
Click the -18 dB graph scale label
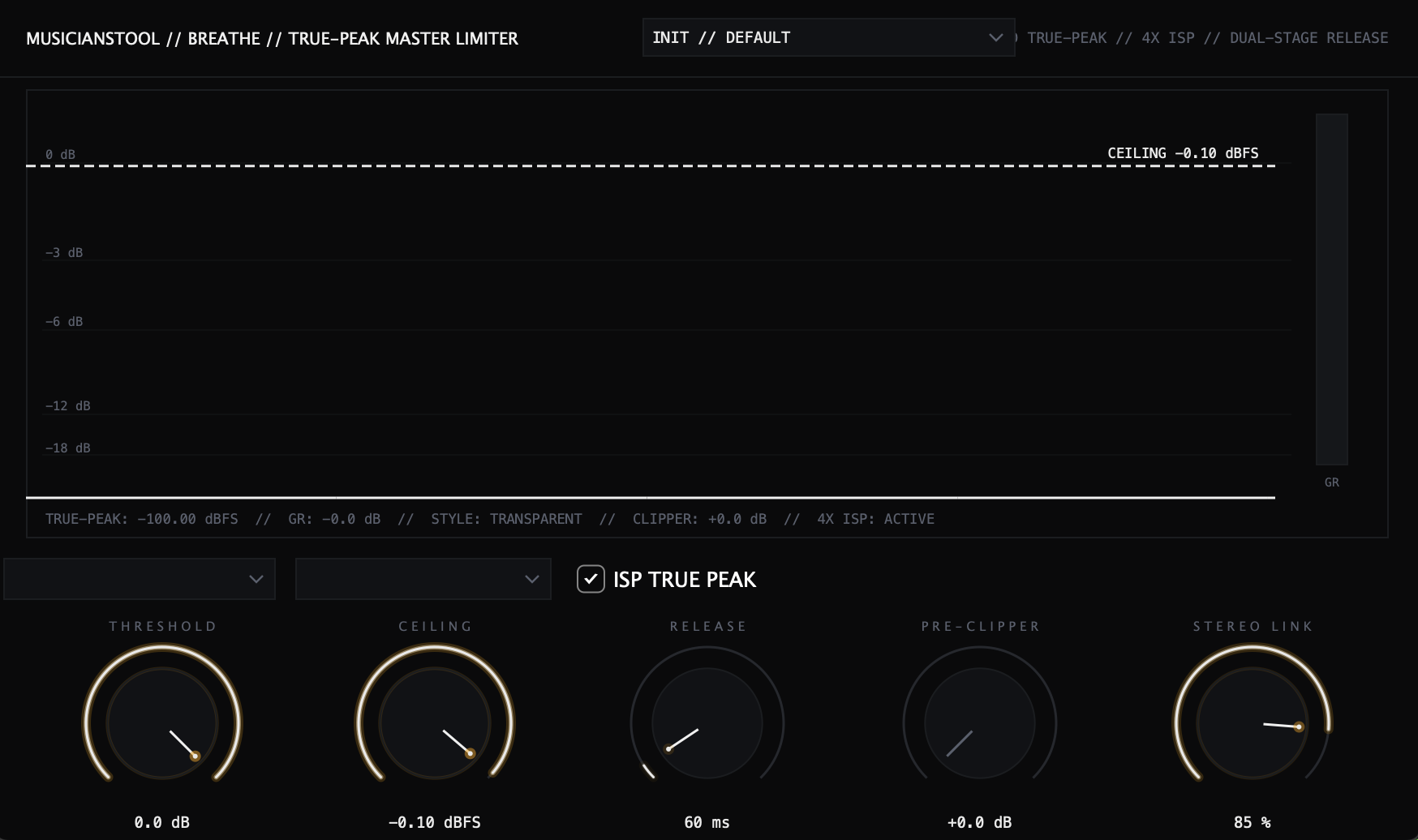point(67,448)
